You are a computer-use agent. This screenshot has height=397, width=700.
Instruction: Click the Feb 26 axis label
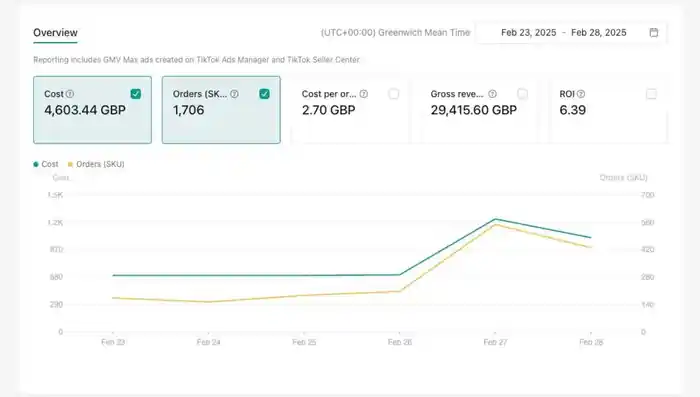point(400,342)
